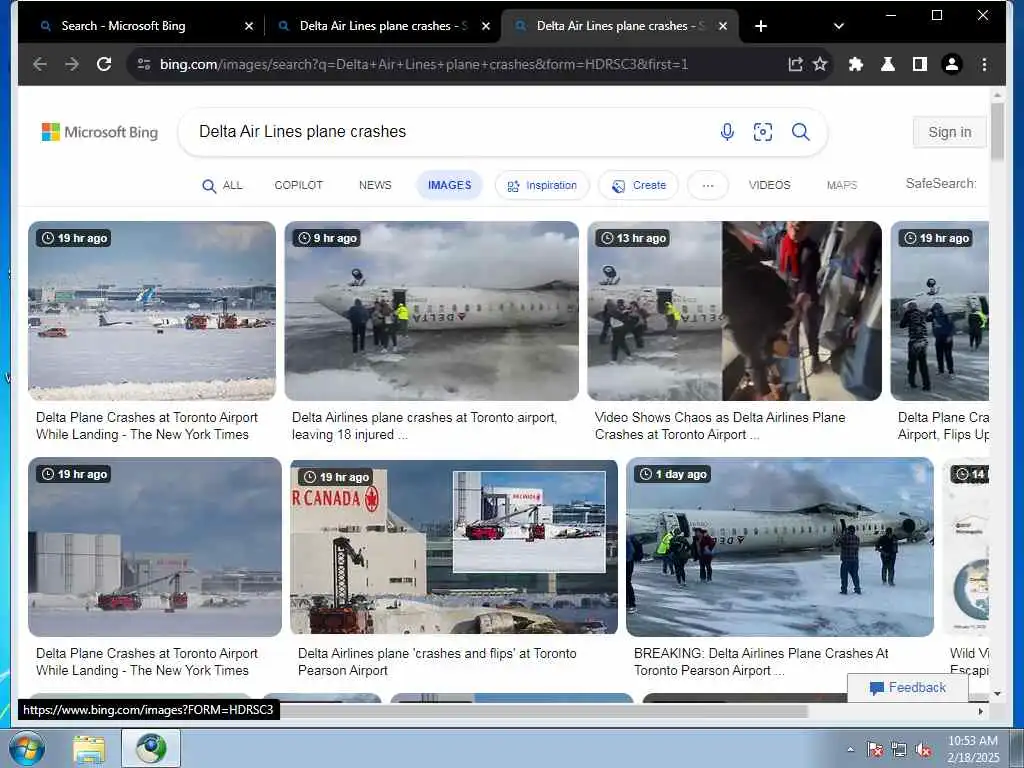This screenshot has height=768, width=1024.
Task: Click the Create button
Action: pyautogui.click(x=639, y=185)
